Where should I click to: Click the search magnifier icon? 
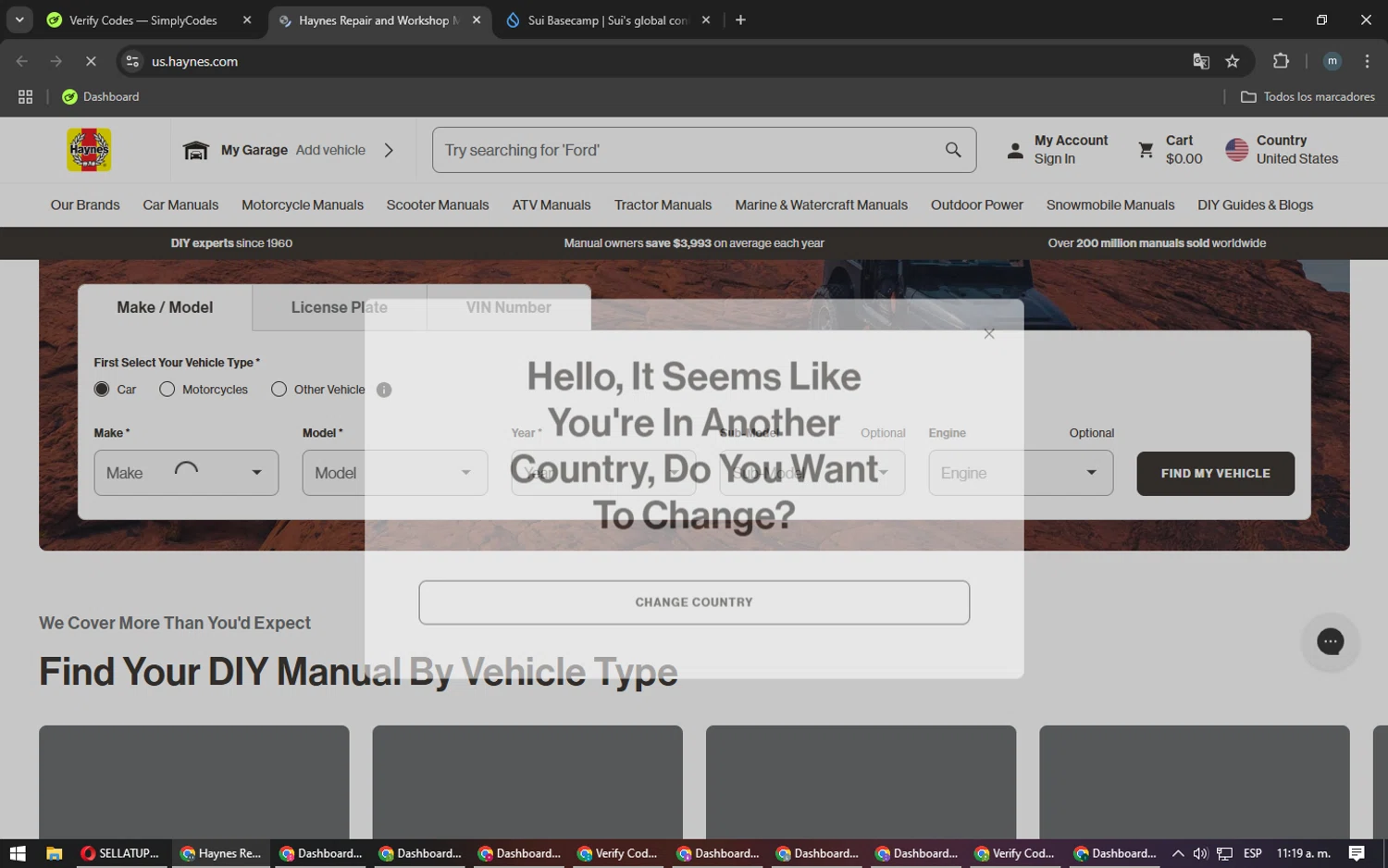coord(952,150)
